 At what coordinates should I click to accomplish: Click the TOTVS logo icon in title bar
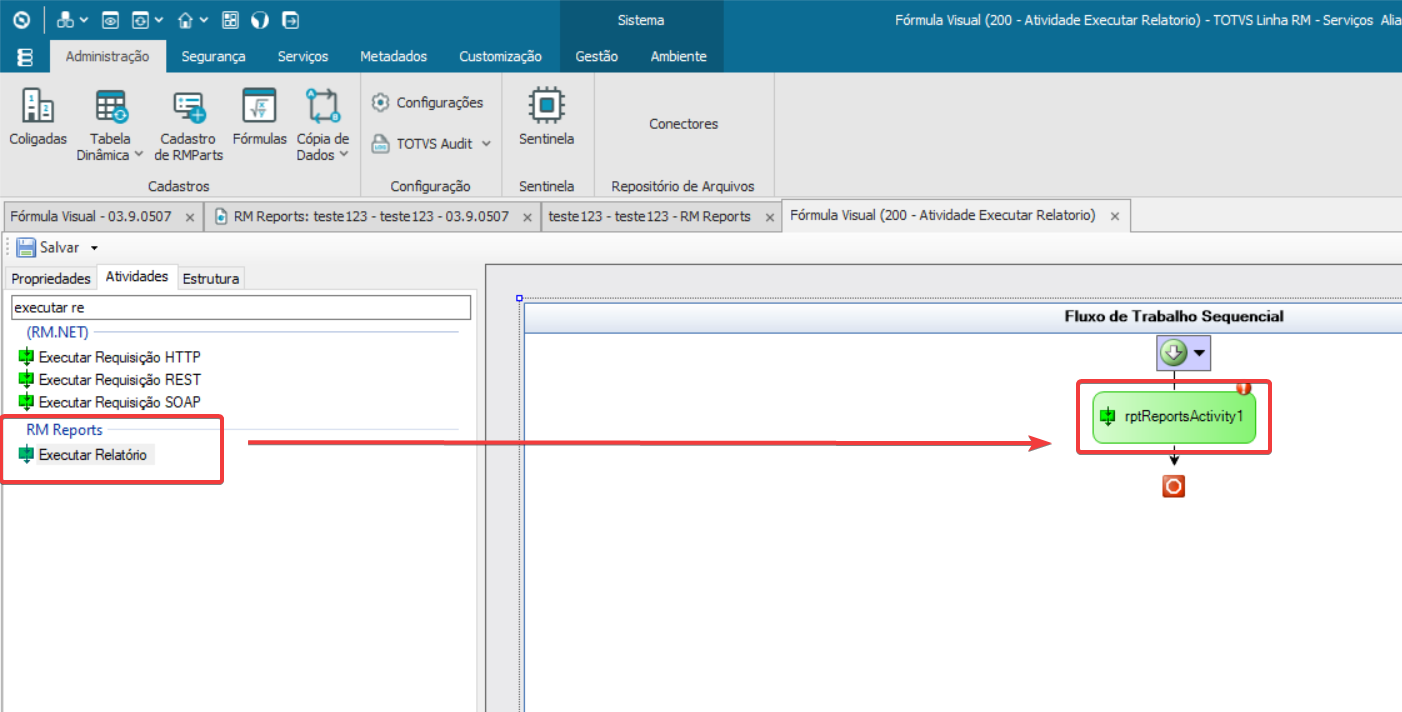click(21, 20)
